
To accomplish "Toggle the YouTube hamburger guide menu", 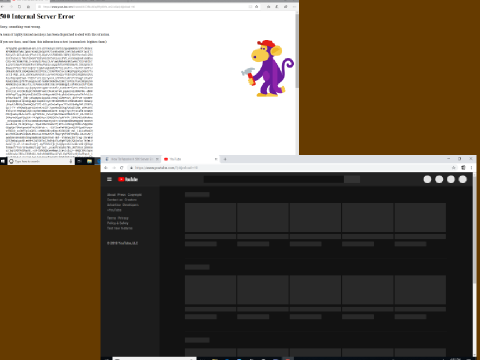I will [x=109, y=179].
